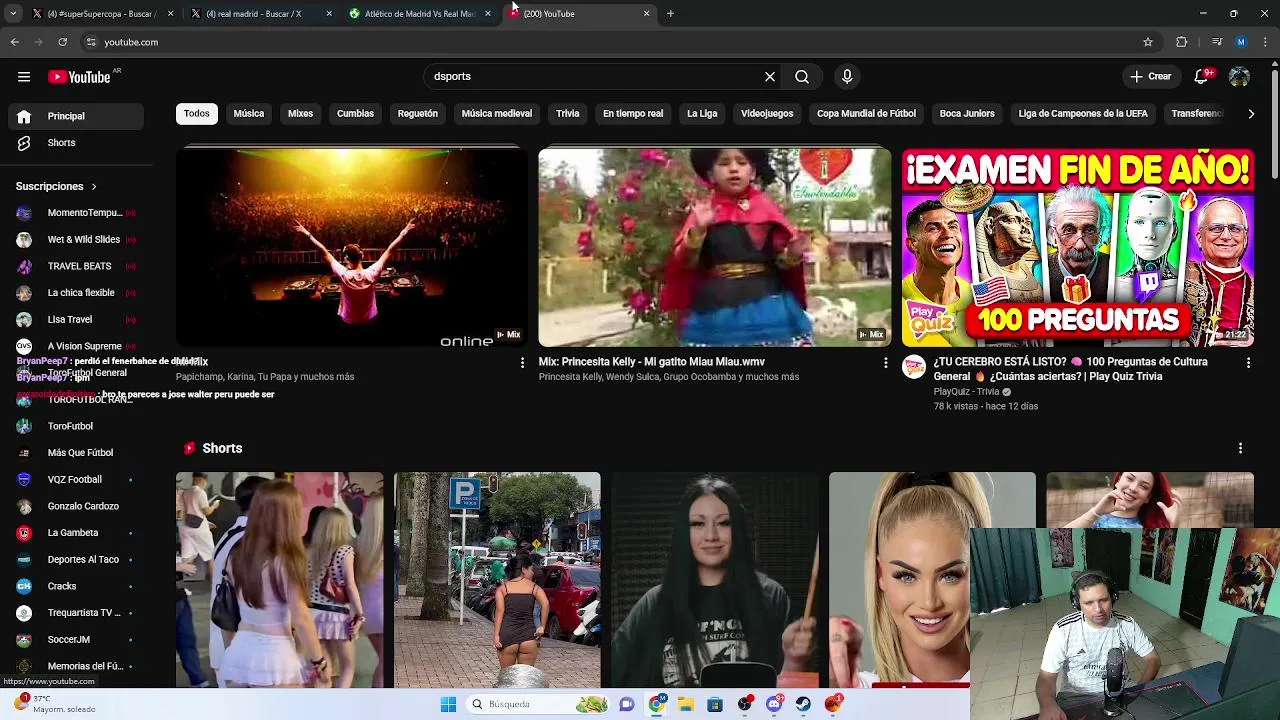Open the Cracks channel
Image resolution: width=1280 pixels, height=720 pixels.
pos(76,586)
